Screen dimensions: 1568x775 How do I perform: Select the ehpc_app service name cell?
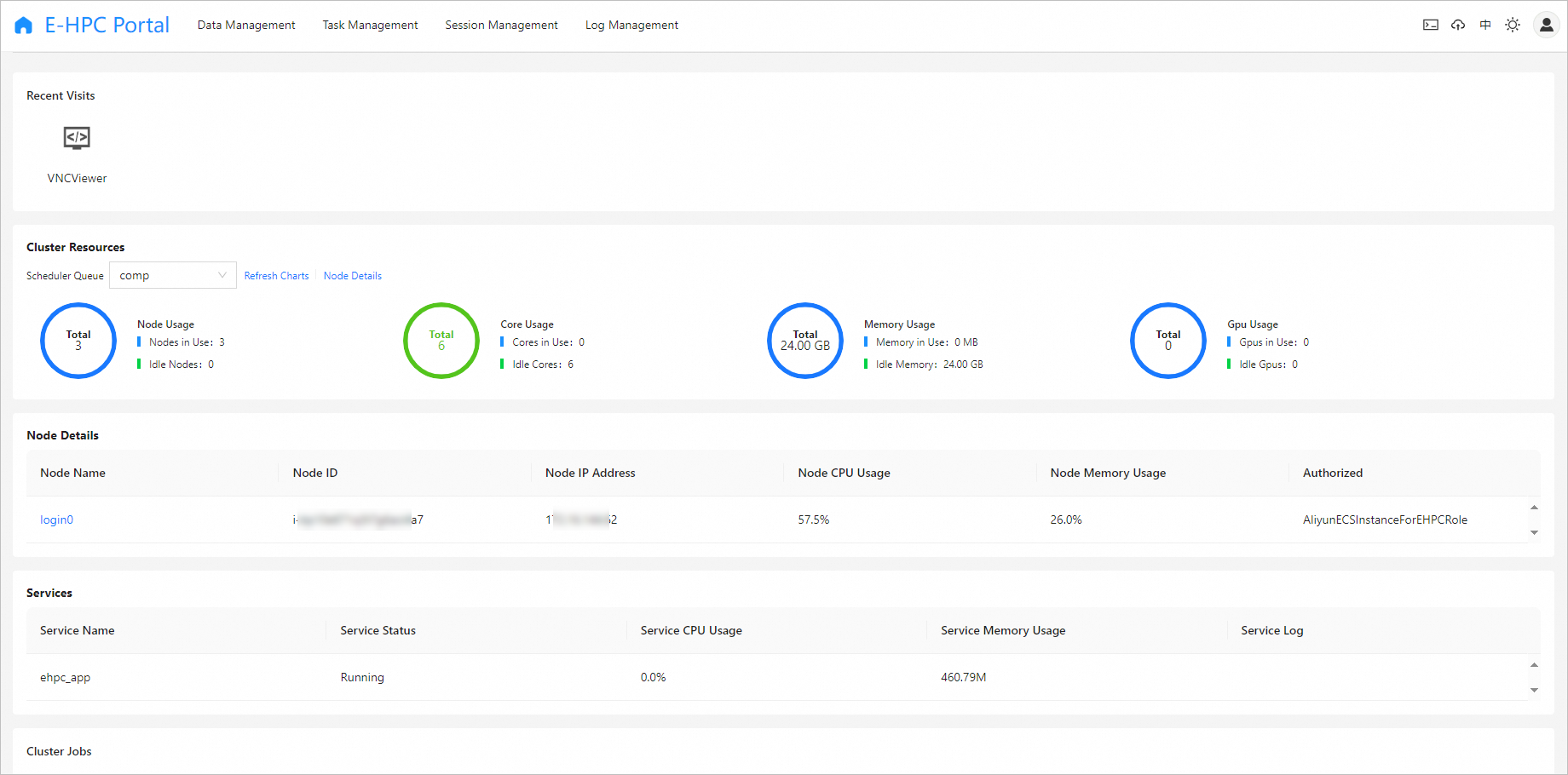[x=66, y=677]
